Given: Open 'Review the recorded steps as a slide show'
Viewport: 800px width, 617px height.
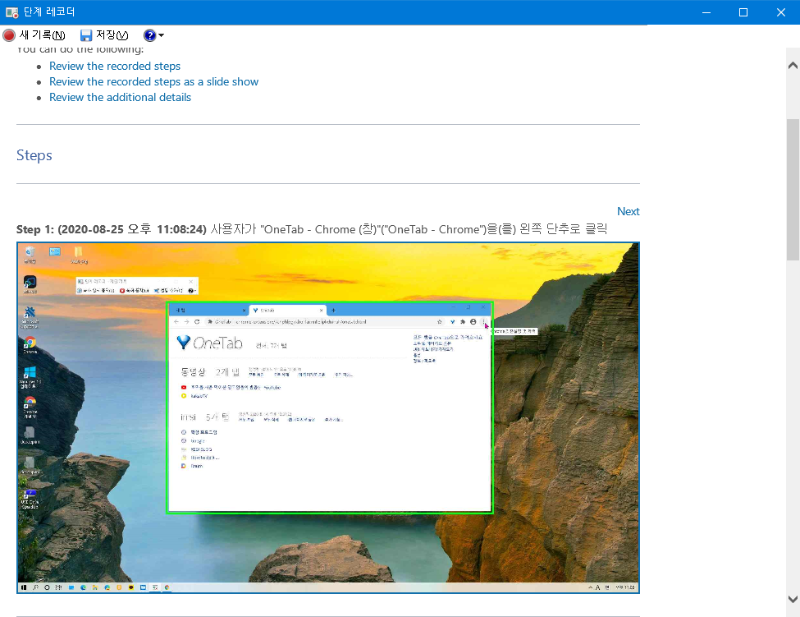Looking at the screenshot, I should click(x=153, y=82).
